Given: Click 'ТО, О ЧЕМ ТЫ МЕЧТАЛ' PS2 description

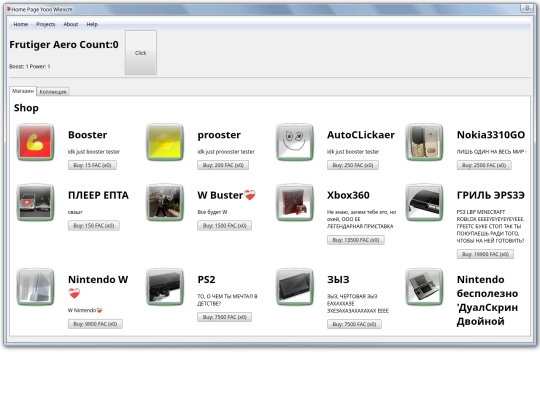Looking at the screenshot, I should (x=227, y=300).
